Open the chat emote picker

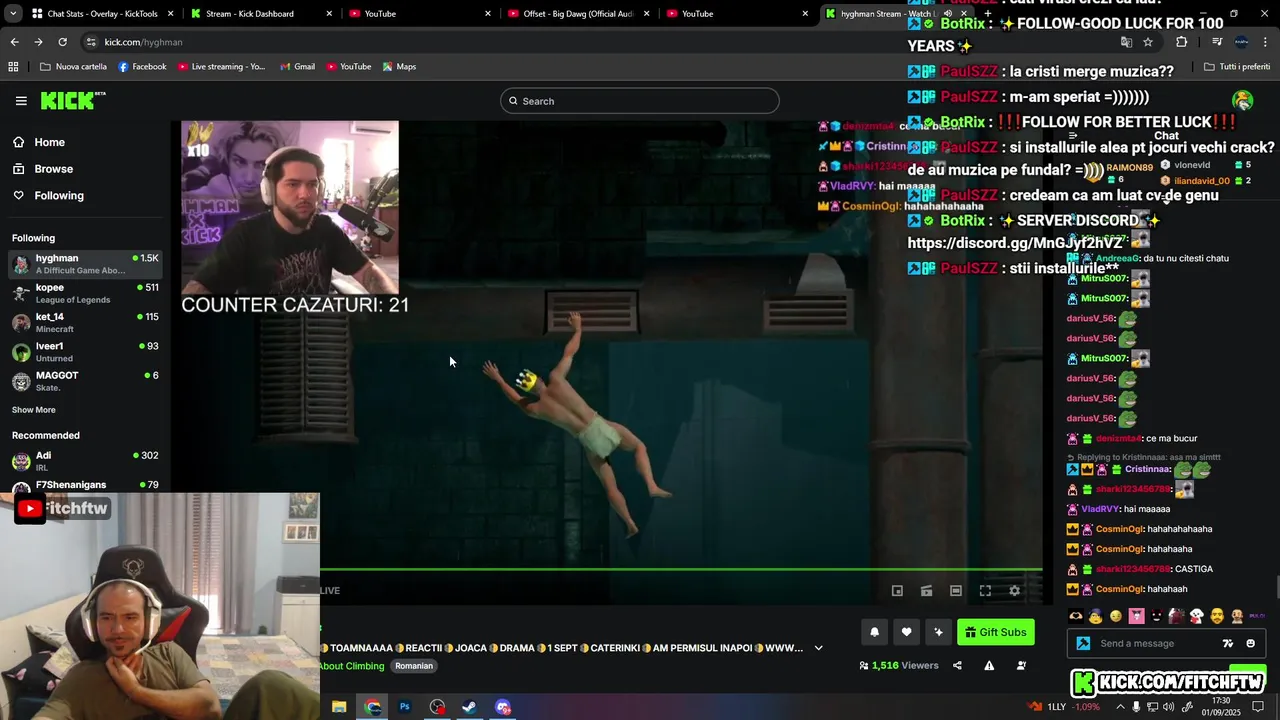(1251, 644)
